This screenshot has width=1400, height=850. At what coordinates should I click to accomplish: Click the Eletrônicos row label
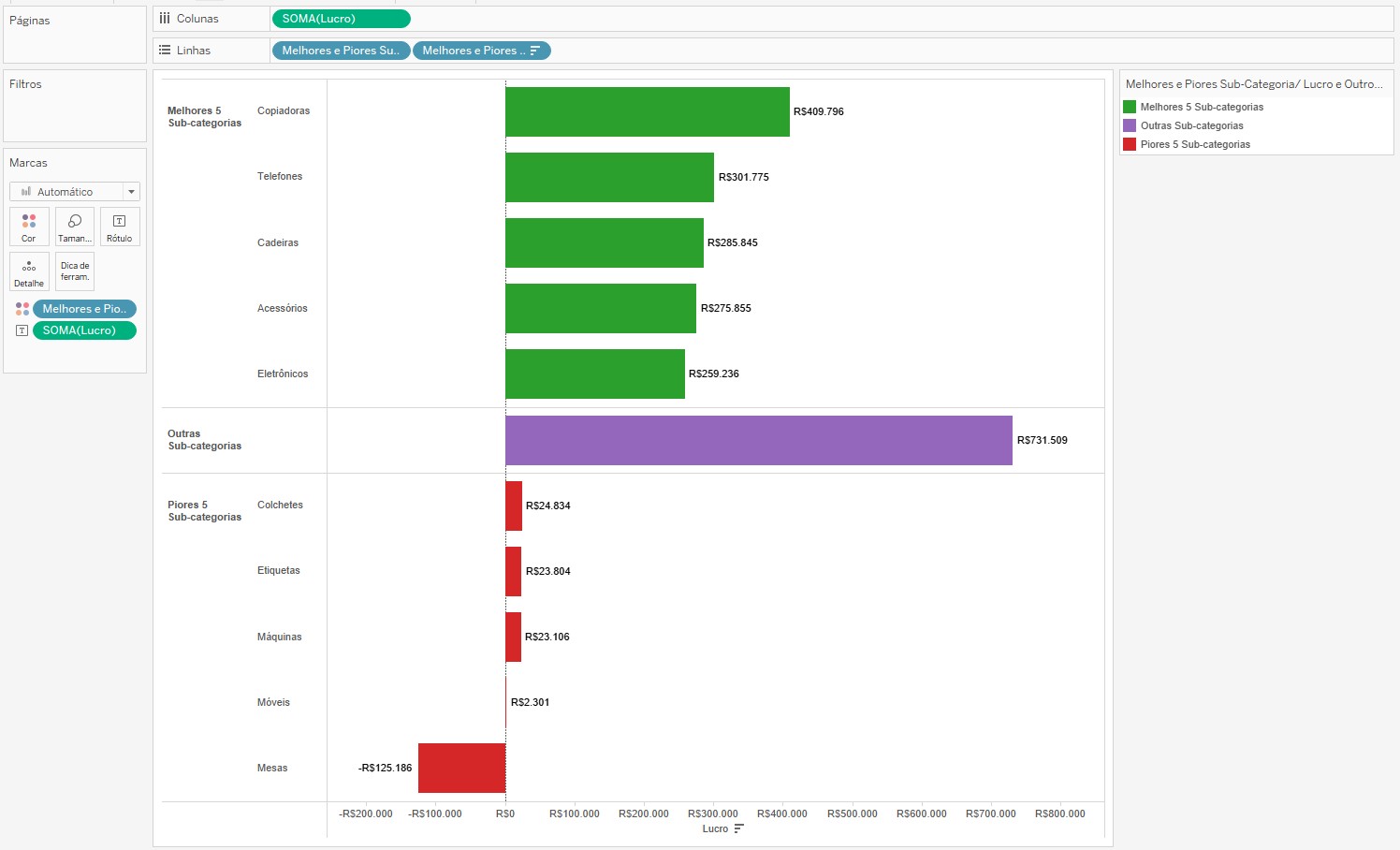(x=283, y=374)
